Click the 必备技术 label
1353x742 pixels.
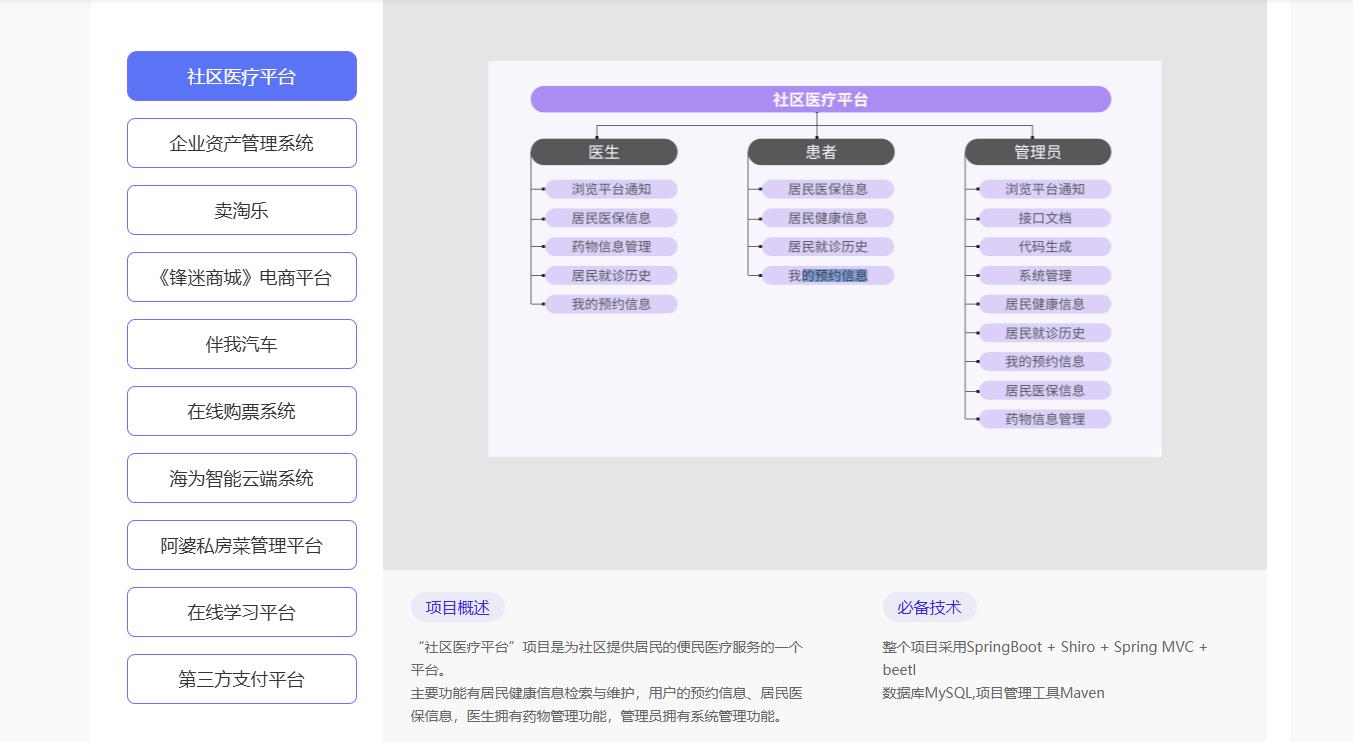click(929, 607)
